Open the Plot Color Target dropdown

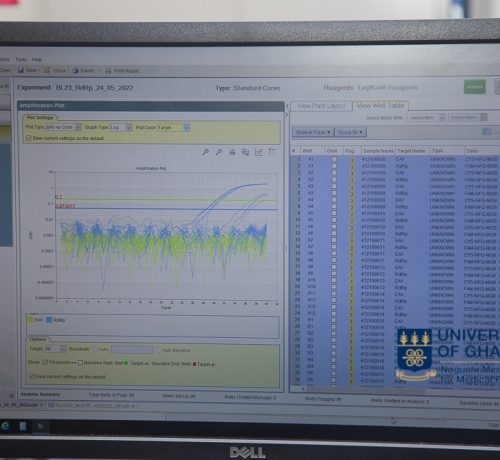coord(173,128)
